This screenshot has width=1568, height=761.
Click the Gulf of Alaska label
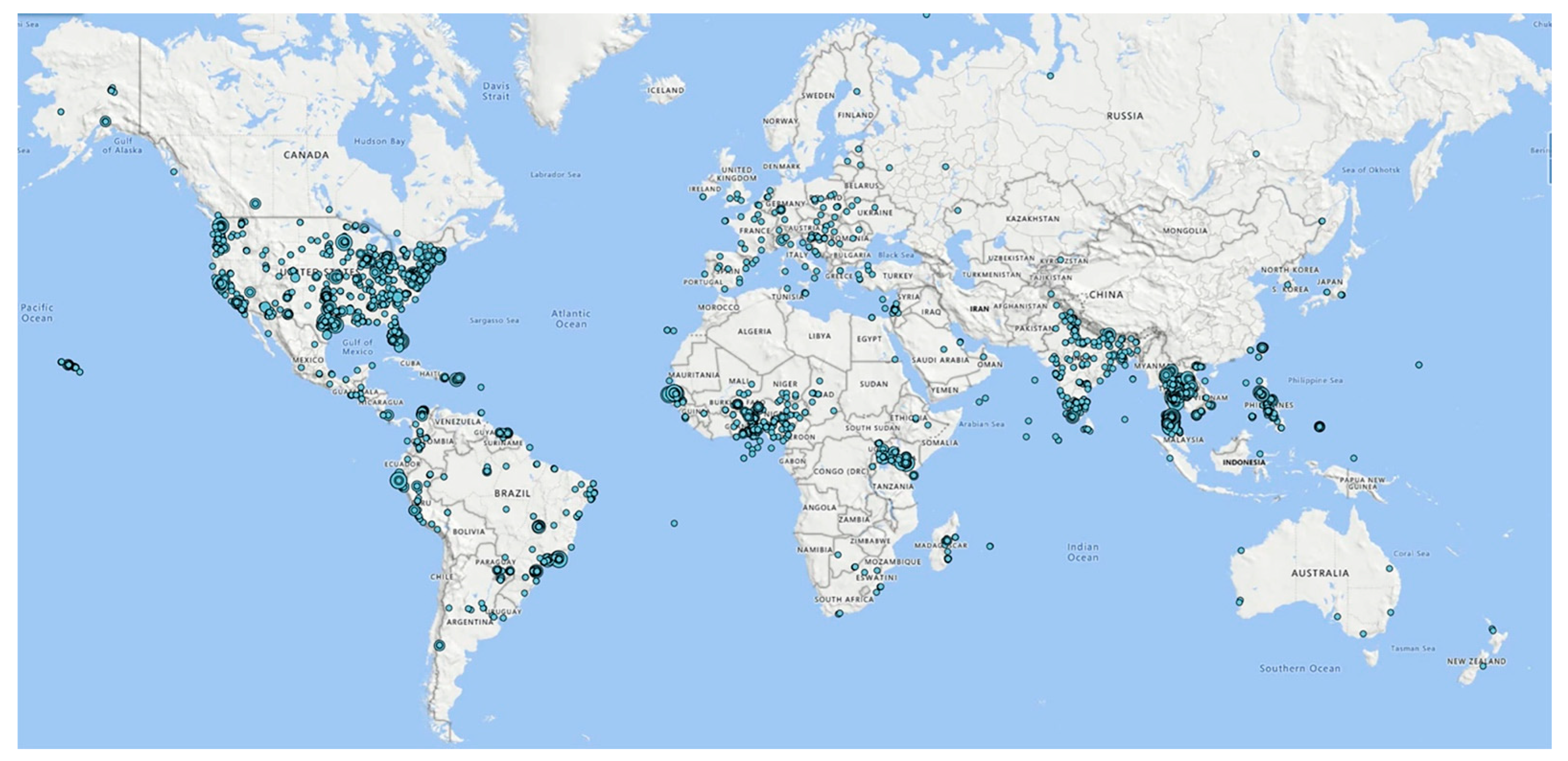(x=122, y=145)
